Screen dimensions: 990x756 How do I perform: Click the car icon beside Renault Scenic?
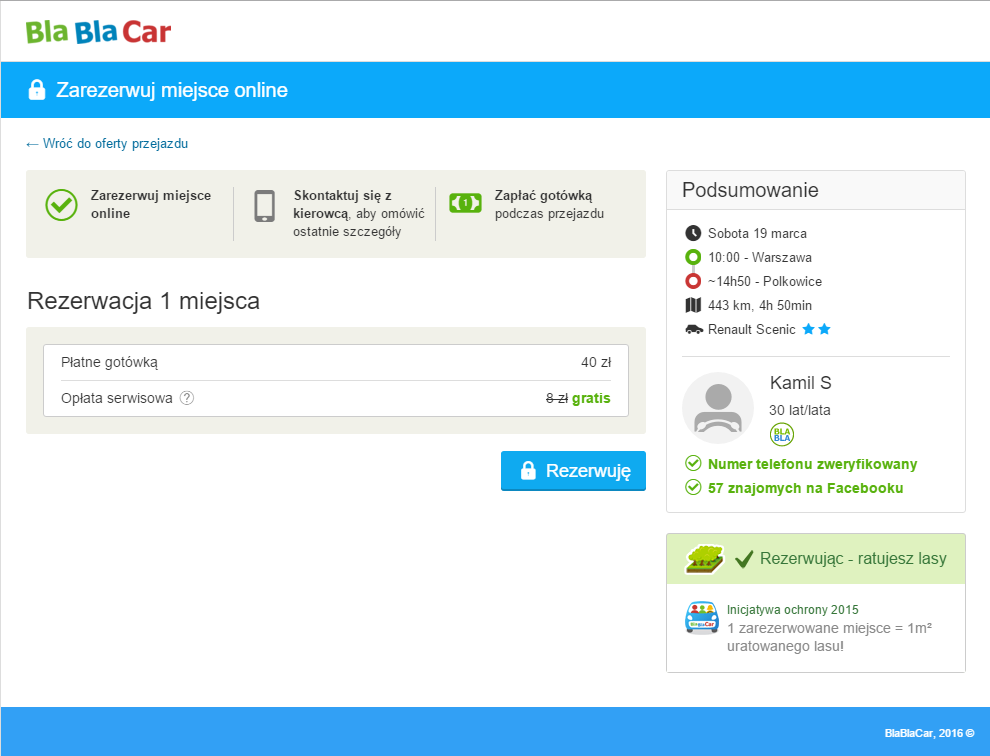tap(694, 329)
